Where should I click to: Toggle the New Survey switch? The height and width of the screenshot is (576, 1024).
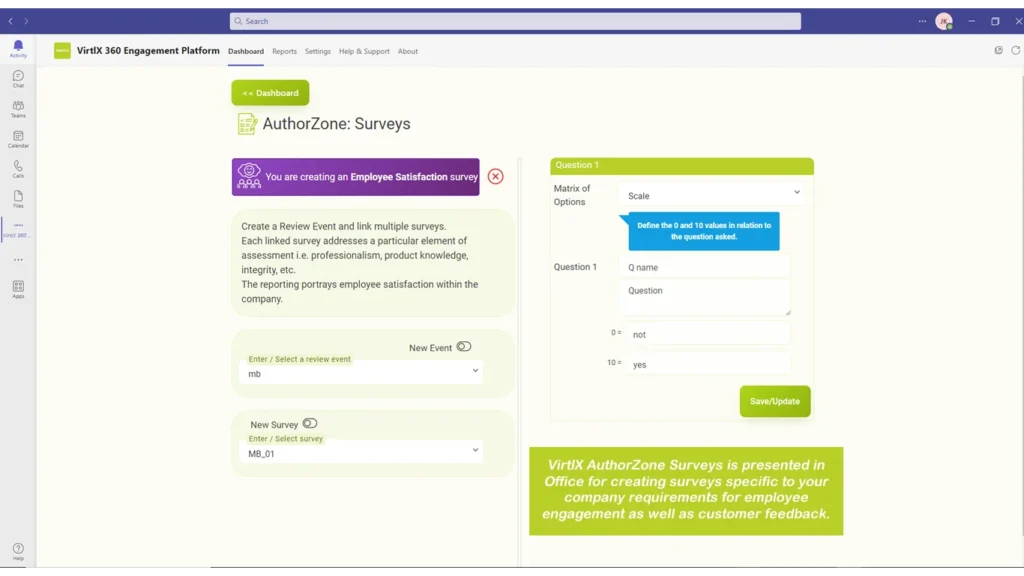tap(310, 424)
